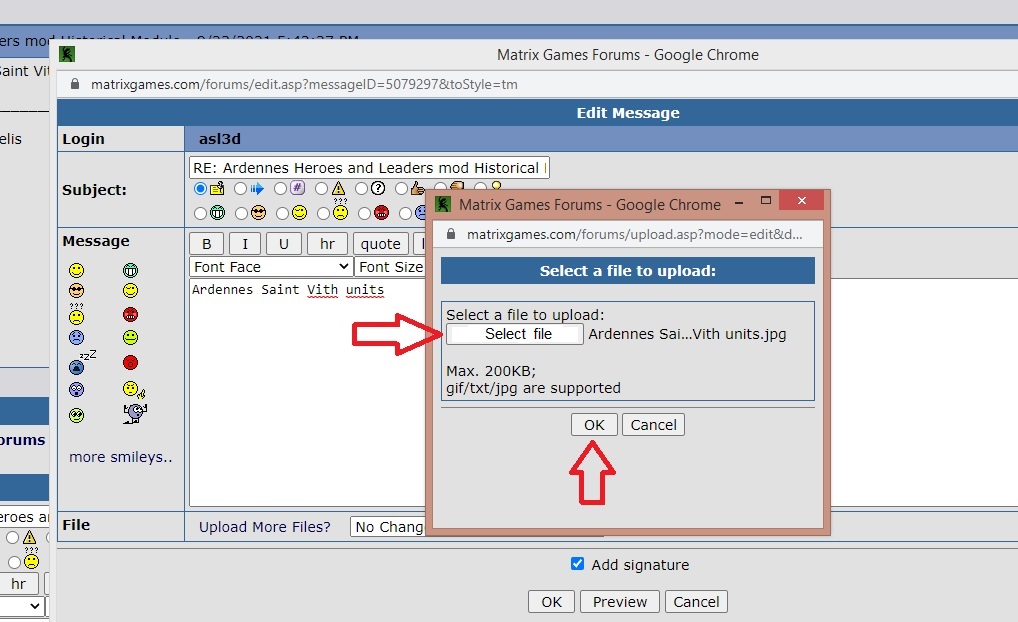Click the Select file button
The width and height of the screenshot is (1018, 622).
coord(515,334)
